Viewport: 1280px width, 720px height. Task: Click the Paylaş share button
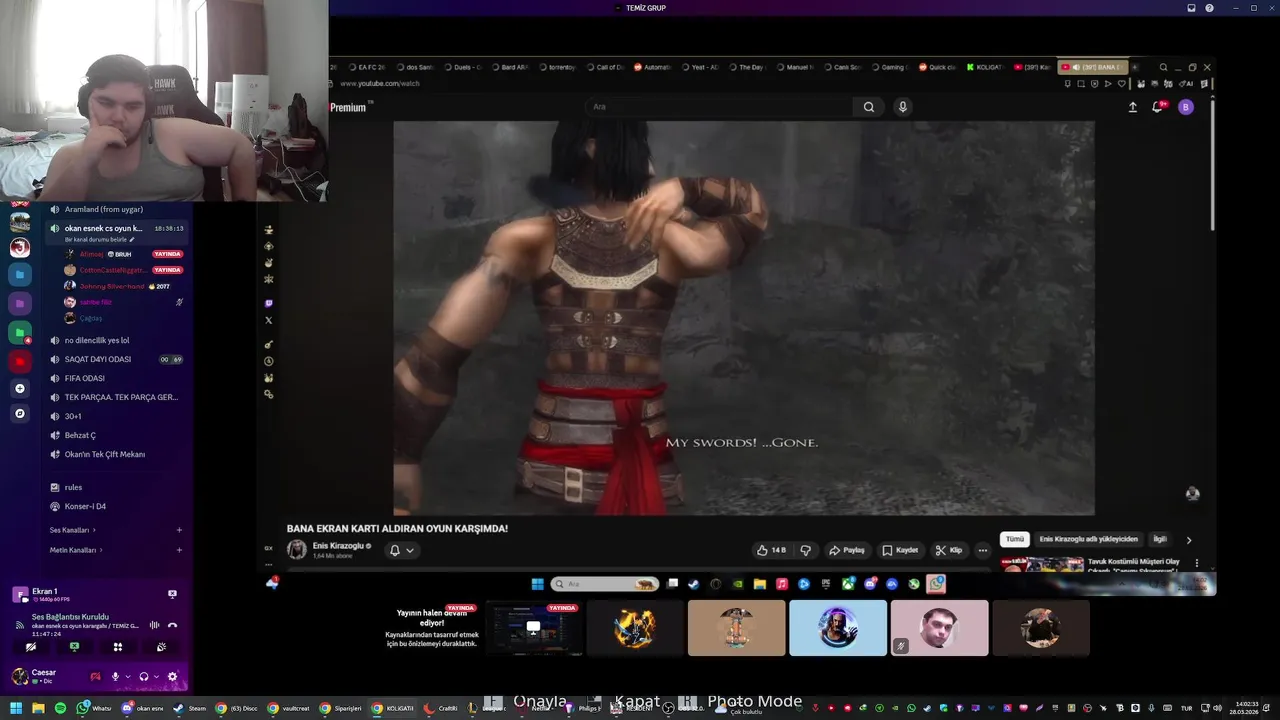(847, 550)
